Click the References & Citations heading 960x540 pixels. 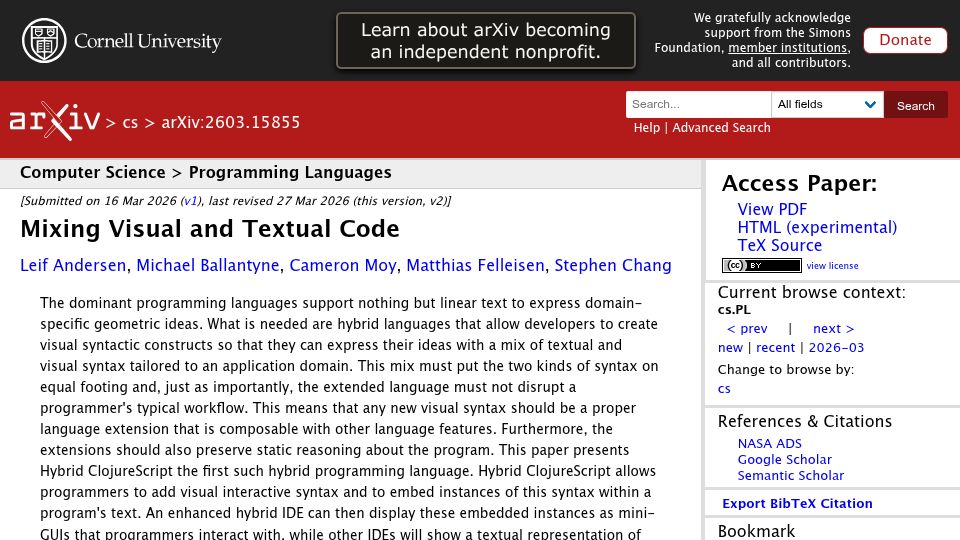pyautogui.click(x=804, y=421)
